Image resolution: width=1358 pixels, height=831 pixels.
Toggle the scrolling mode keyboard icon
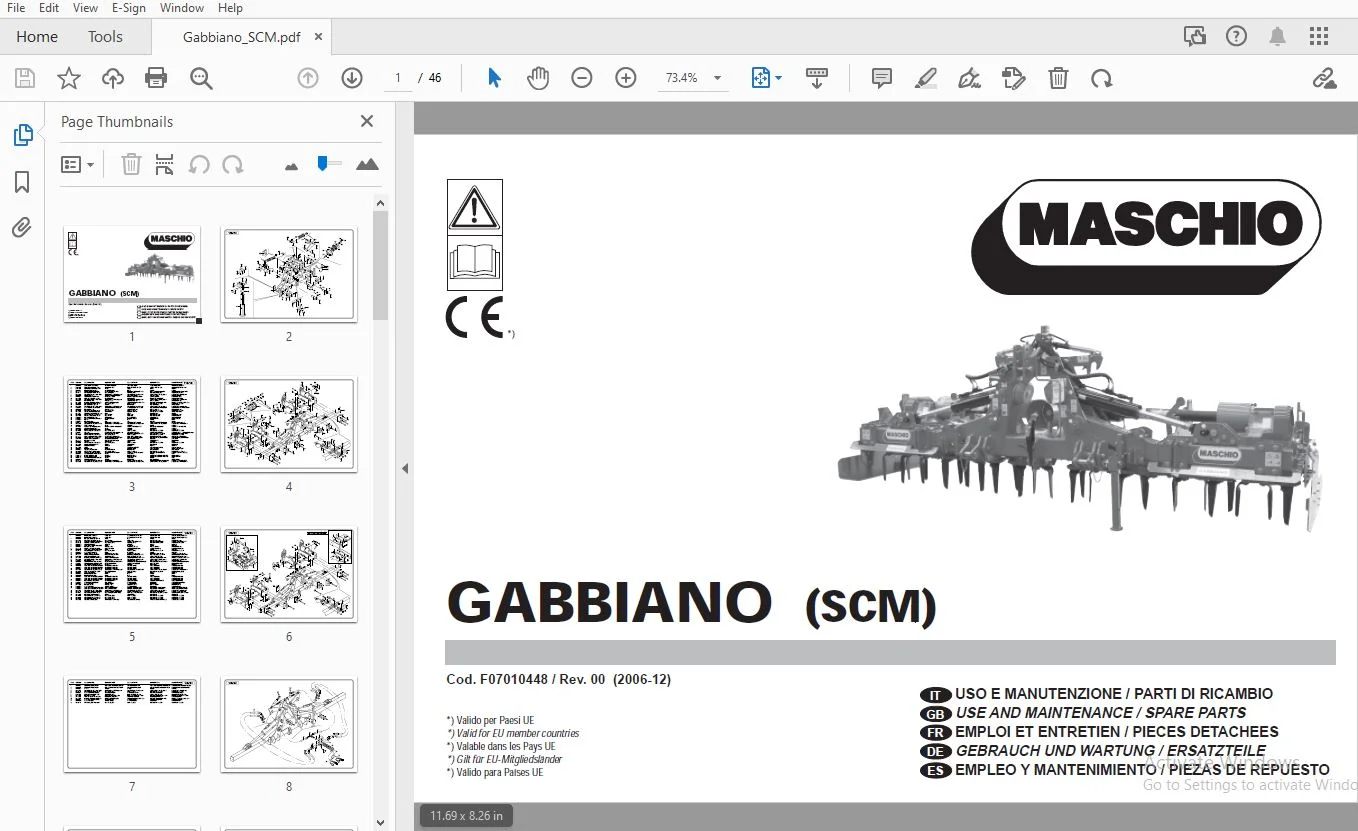(x=817, y=78)
